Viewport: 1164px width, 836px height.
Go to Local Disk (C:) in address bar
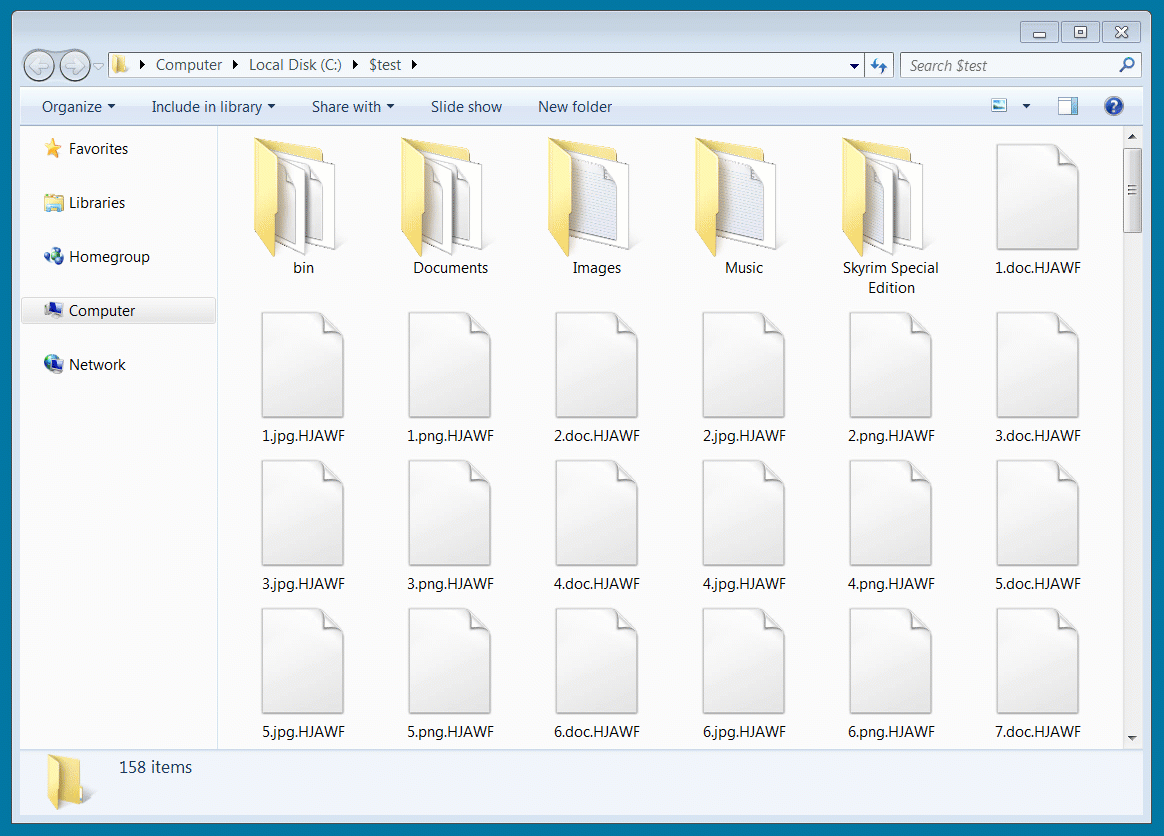pos(295,65)
